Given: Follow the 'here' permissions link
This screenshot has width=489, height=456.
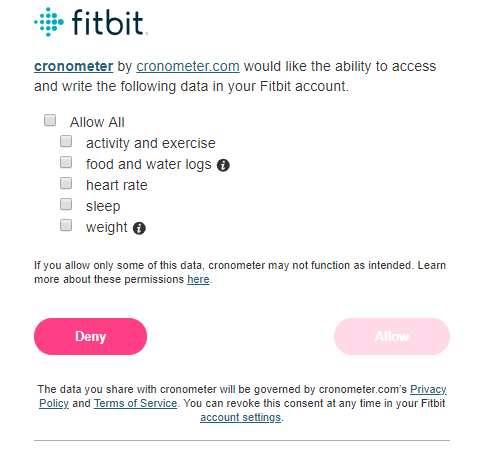Looking at the screenshot, I should pos(198,279).
